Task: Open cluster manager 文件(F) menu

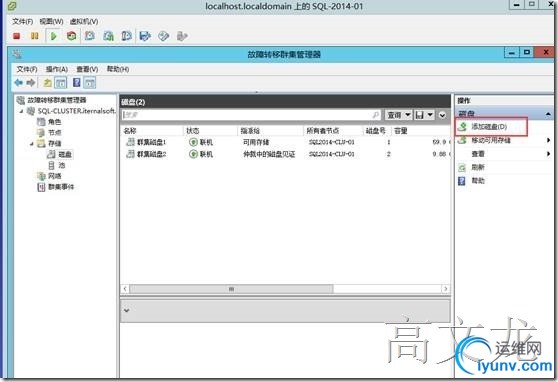Action: tap(27, 69)
